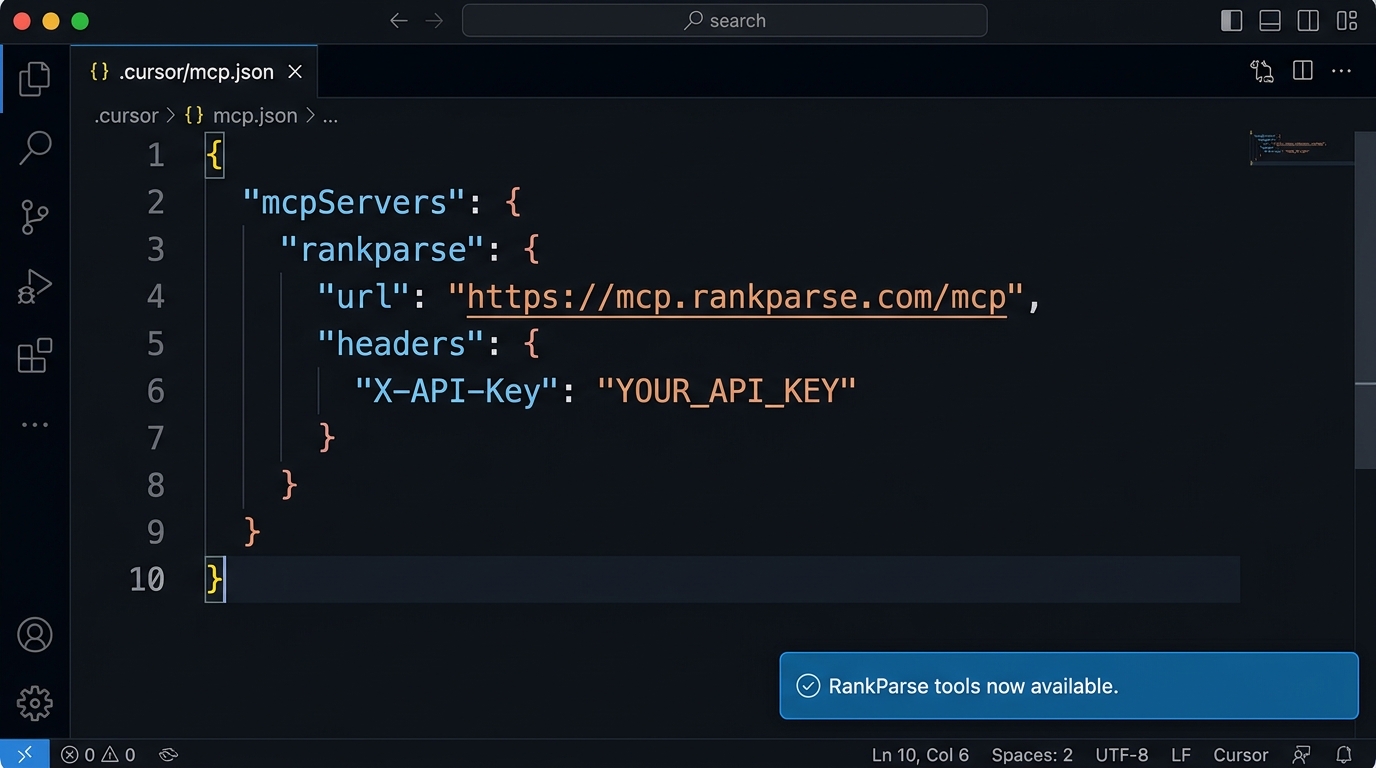Open more editor actions ellipsis

pyautogui.click(x=1342, y=71)
